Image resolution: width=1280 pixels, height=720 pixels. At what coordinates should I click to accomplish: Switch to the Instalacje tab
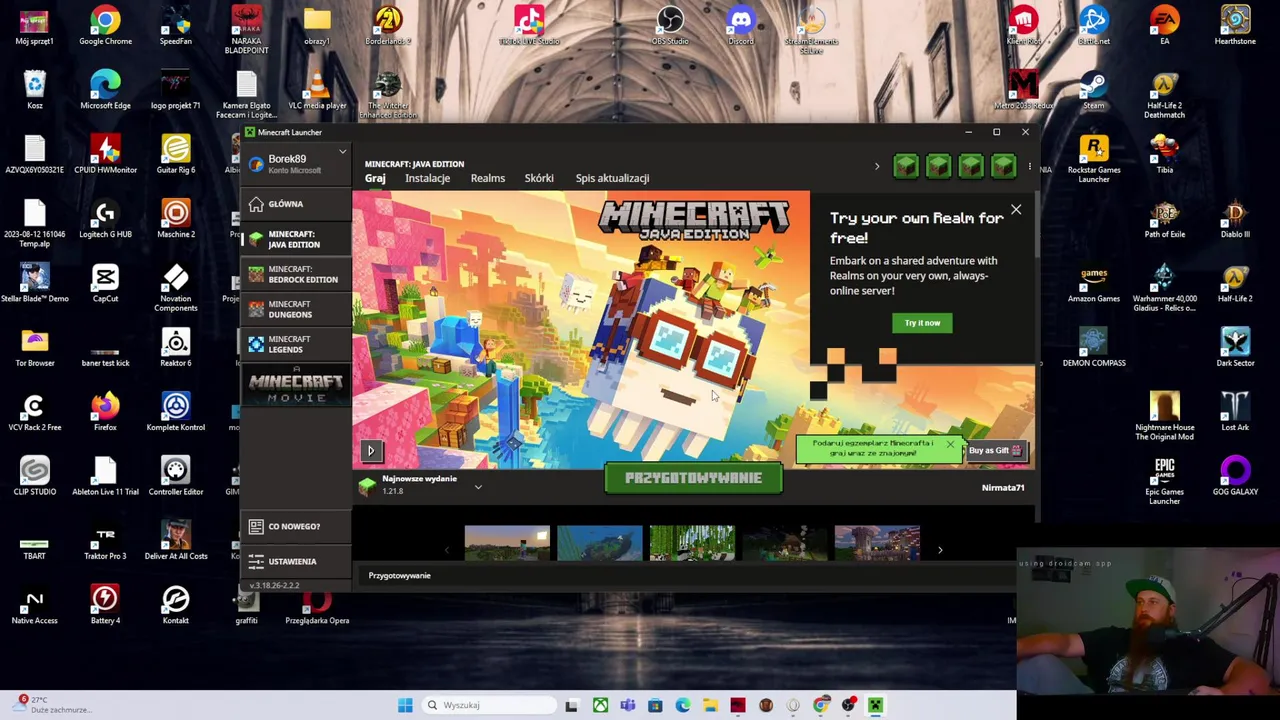(427, 178)
